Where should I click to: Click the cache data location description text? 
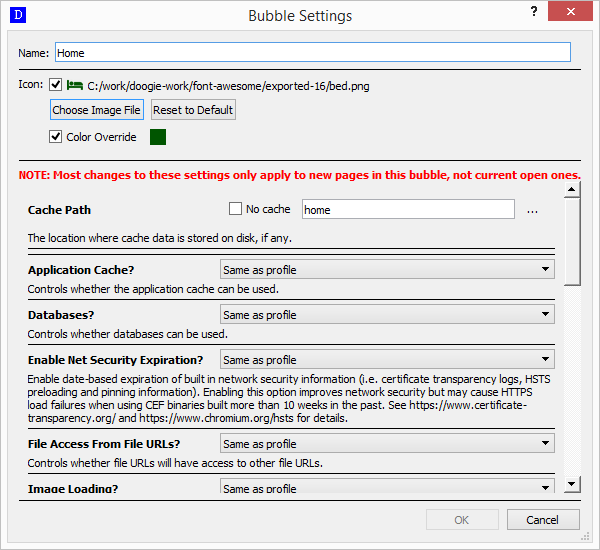pos(160,238)
